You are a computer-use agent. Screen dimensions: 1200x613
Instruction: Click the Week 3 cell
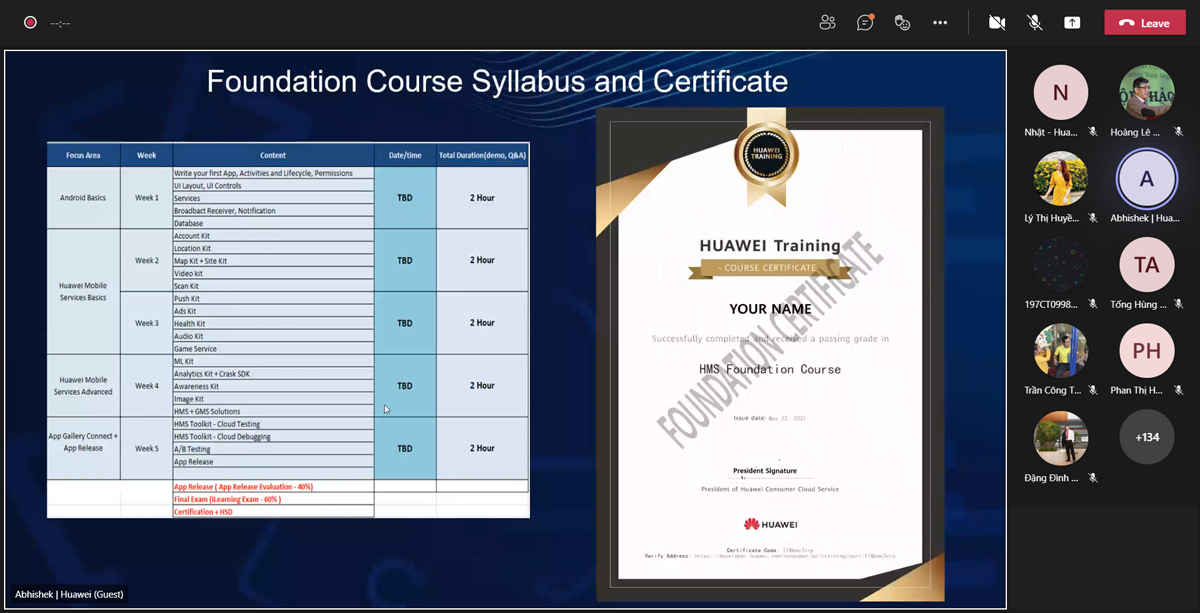click(x=147, y=323)
